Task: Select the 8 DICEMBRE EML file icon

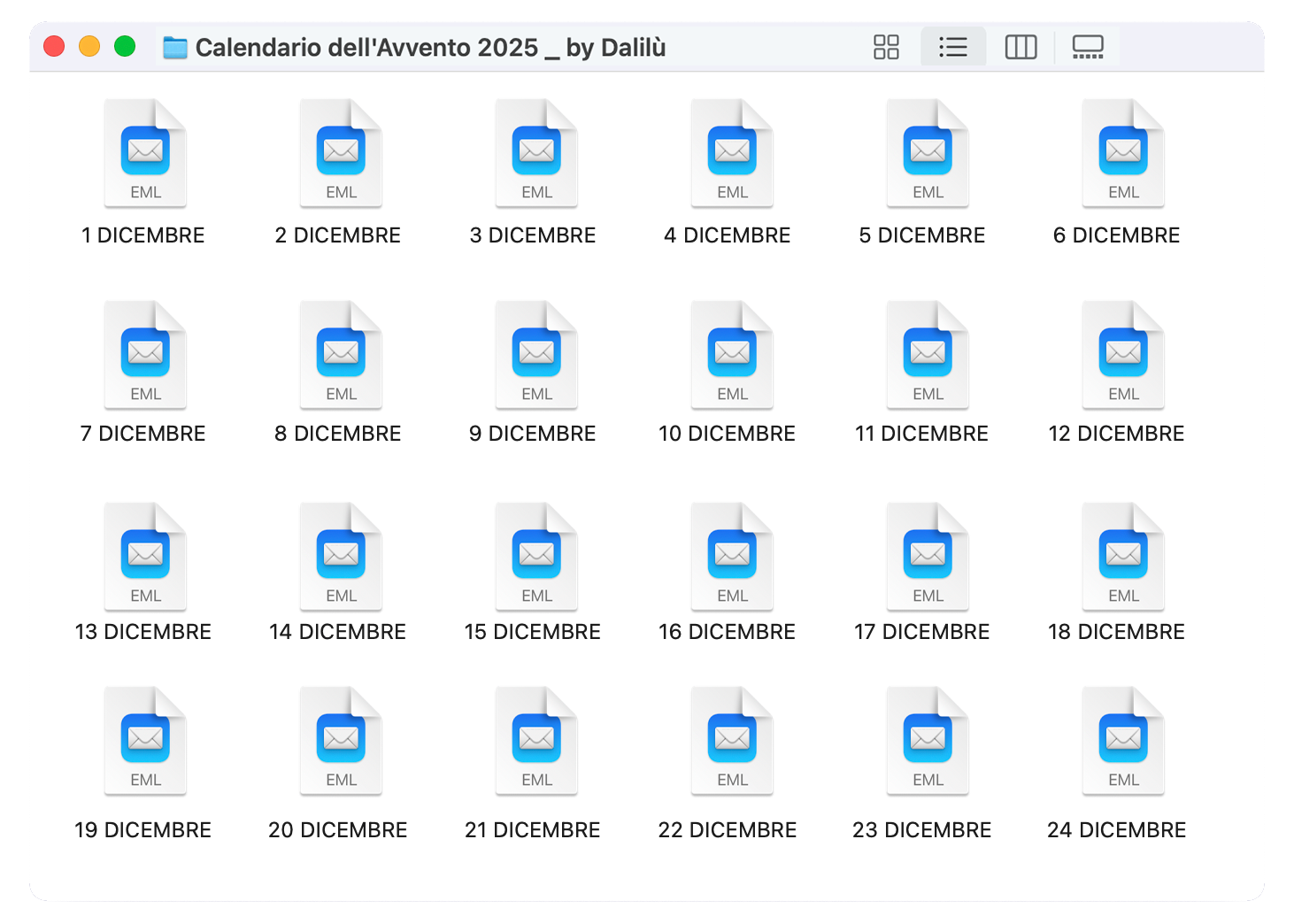Action: (x=342, y=355)
